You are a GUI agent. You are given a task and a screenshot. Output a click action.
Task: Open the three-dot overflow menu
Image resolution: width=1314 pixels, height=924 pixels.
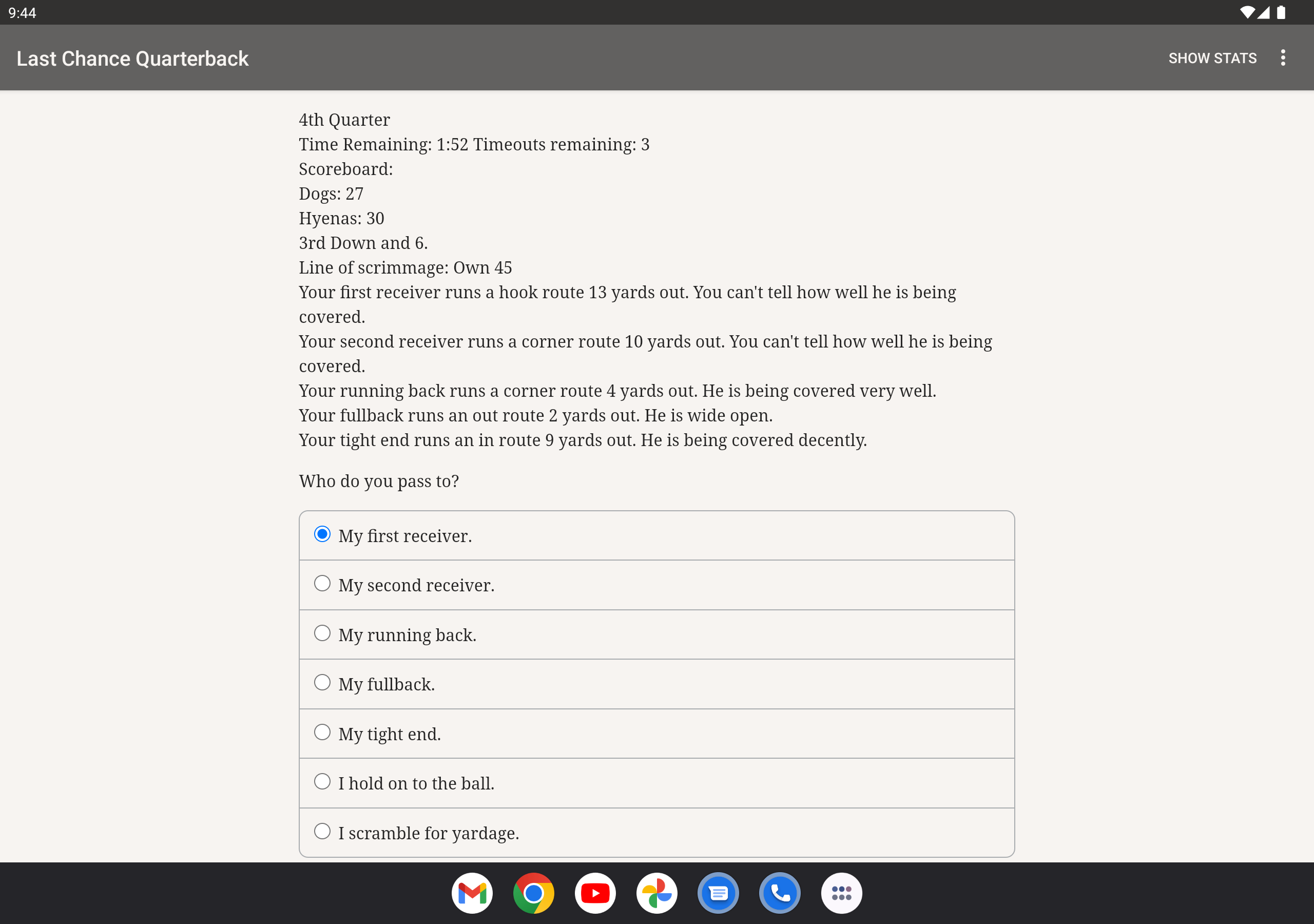[1283, 58]
